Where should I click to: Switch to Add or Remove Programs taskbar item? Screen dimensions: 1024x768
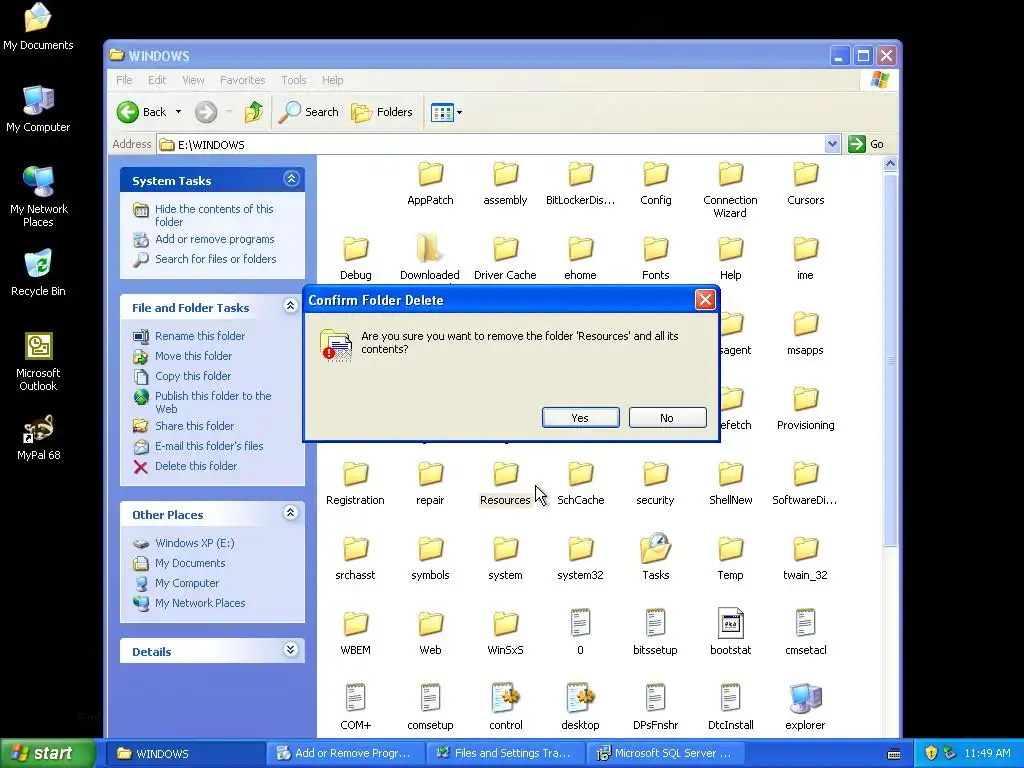point(345,753)
